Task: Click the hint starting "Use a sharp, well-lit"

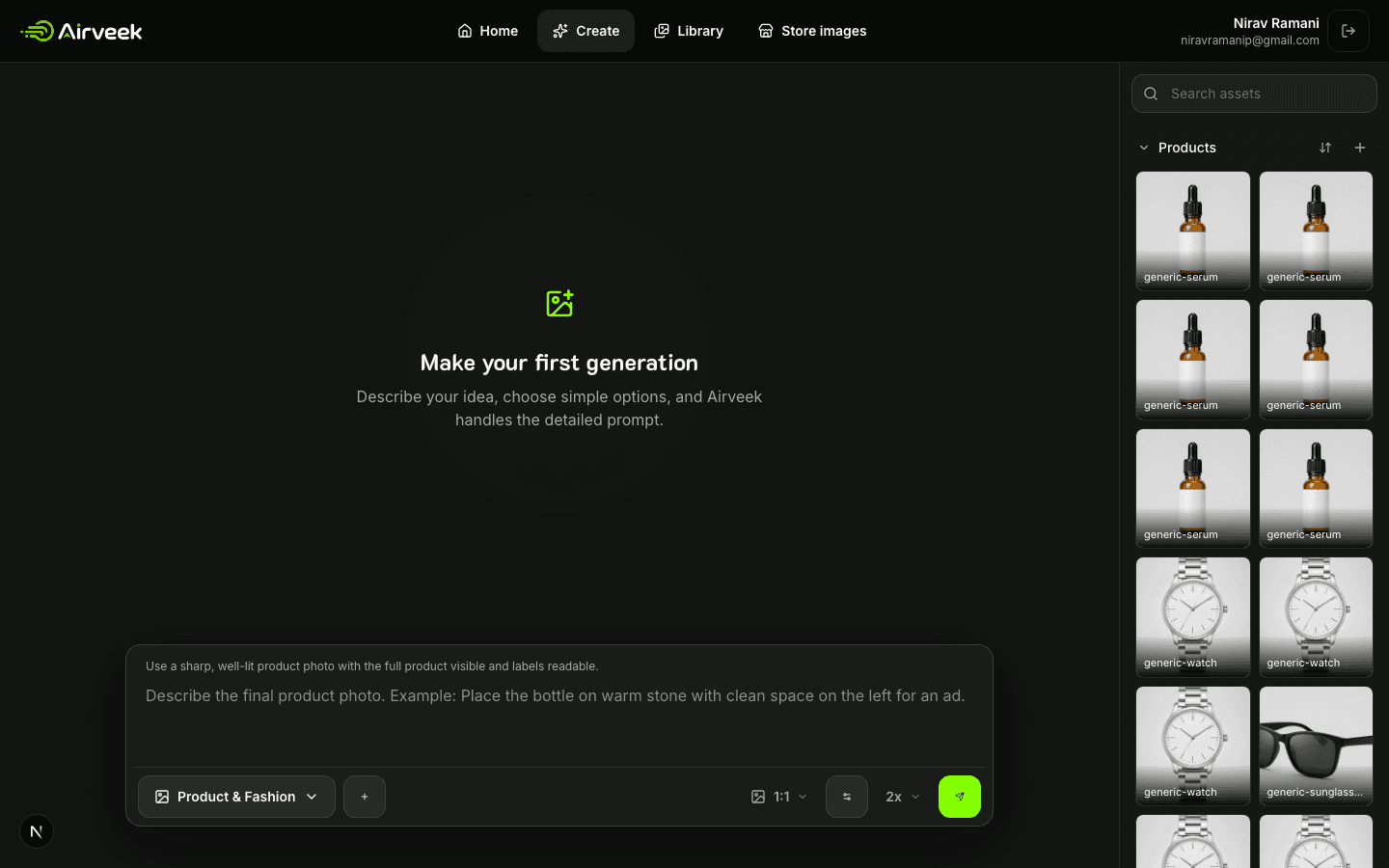Action: 372,666
